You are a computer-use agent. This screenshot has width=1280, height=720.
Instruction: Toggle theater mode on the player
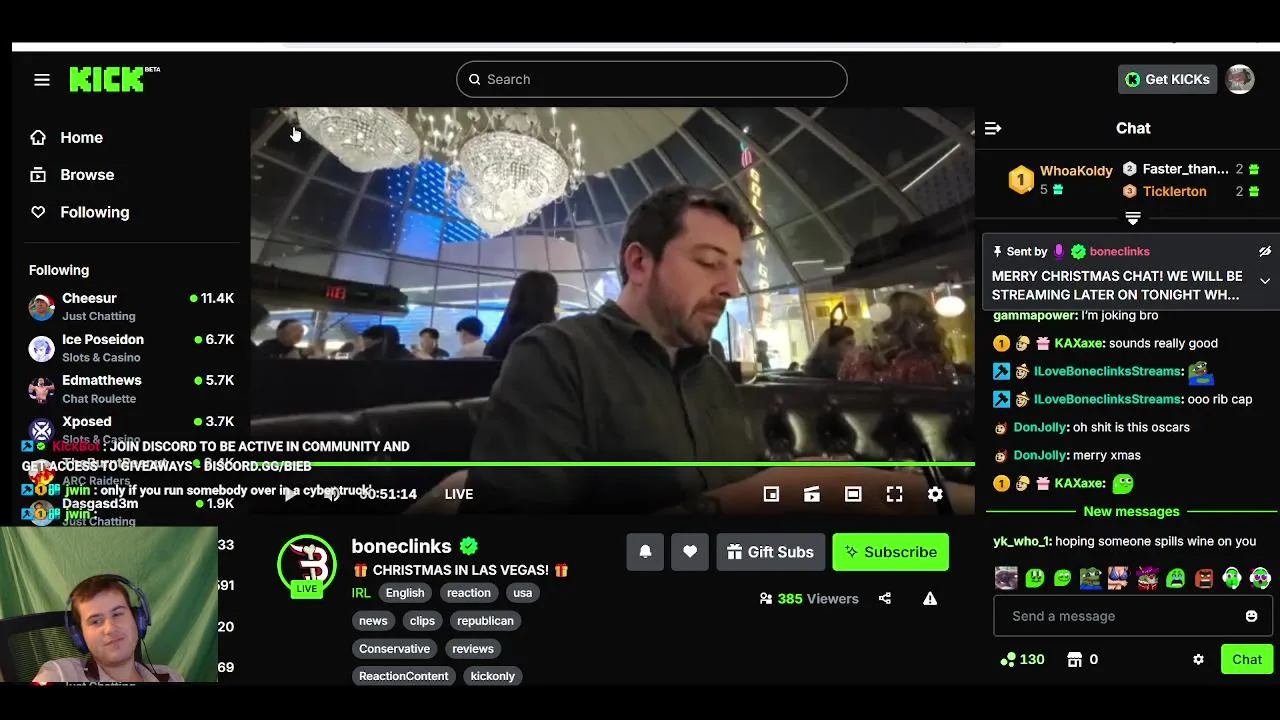[853, 494]
